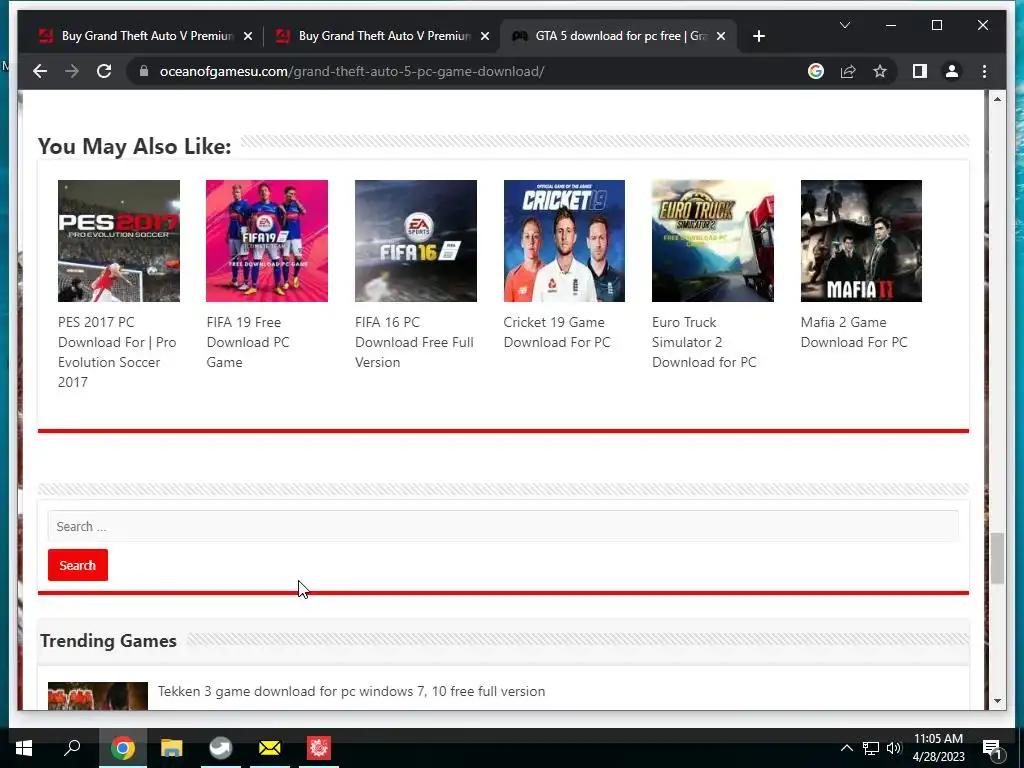Open red gear app on taskbar
1024x768 pixels.
[x=319, y=748]
